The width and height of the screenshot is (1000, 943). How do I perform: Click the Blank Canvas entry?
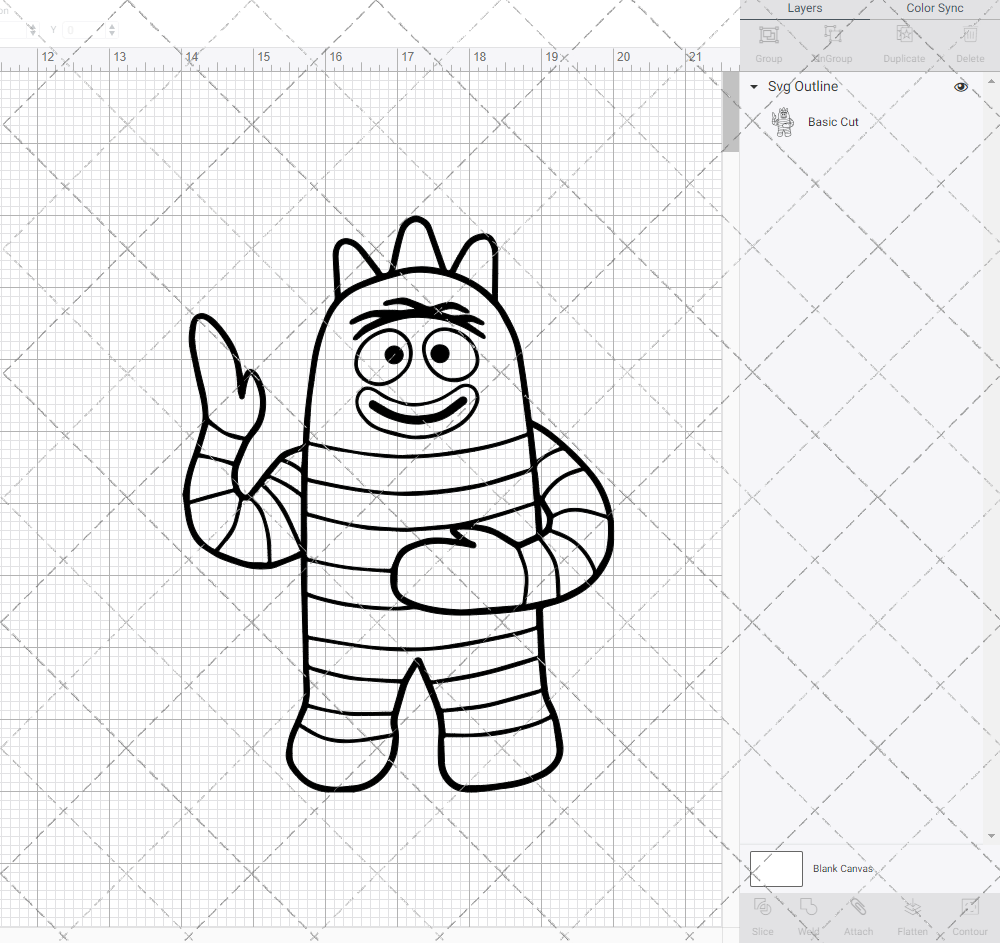click(x=843, y=869)
